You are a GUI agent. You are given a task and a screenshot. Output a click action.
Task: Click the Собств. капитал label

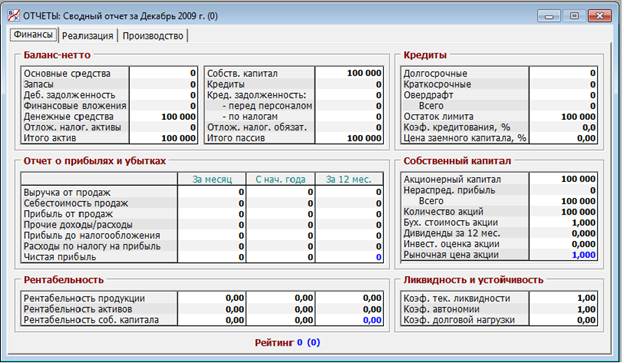(x=242, y=74)
